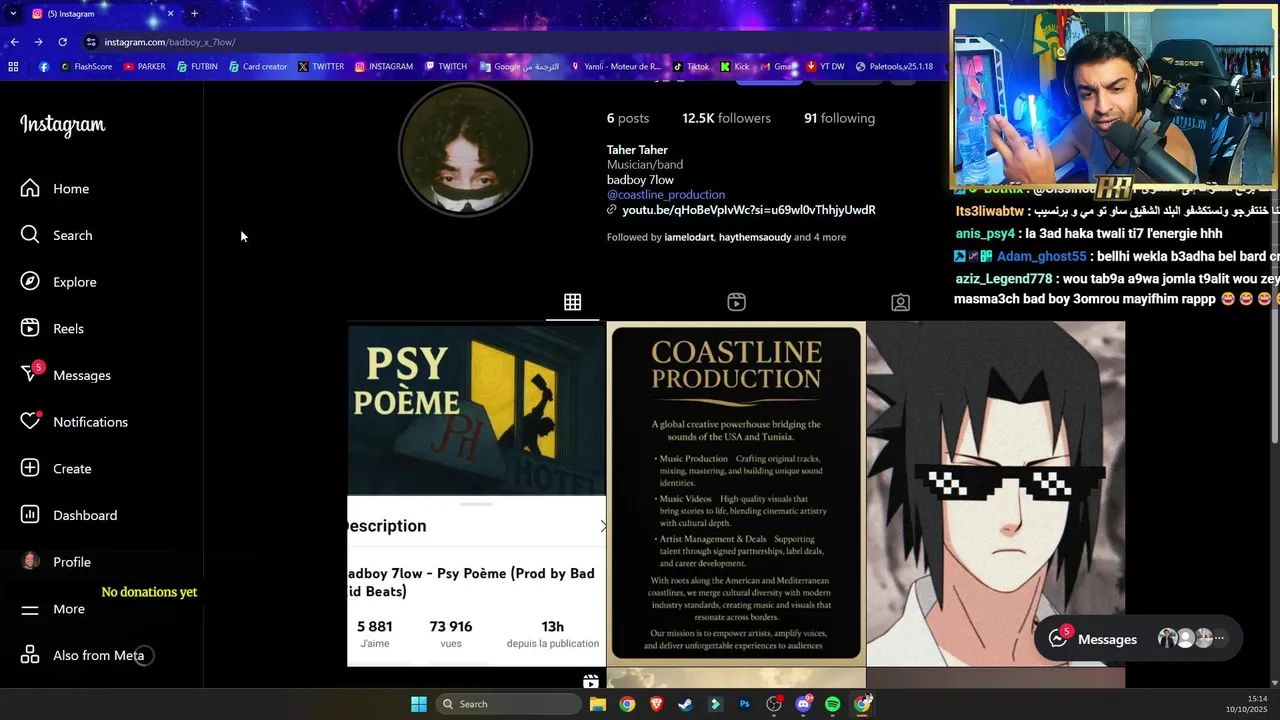Expand the More hamburger menu
Screen dimensions: 1280x720
(53, 609)
